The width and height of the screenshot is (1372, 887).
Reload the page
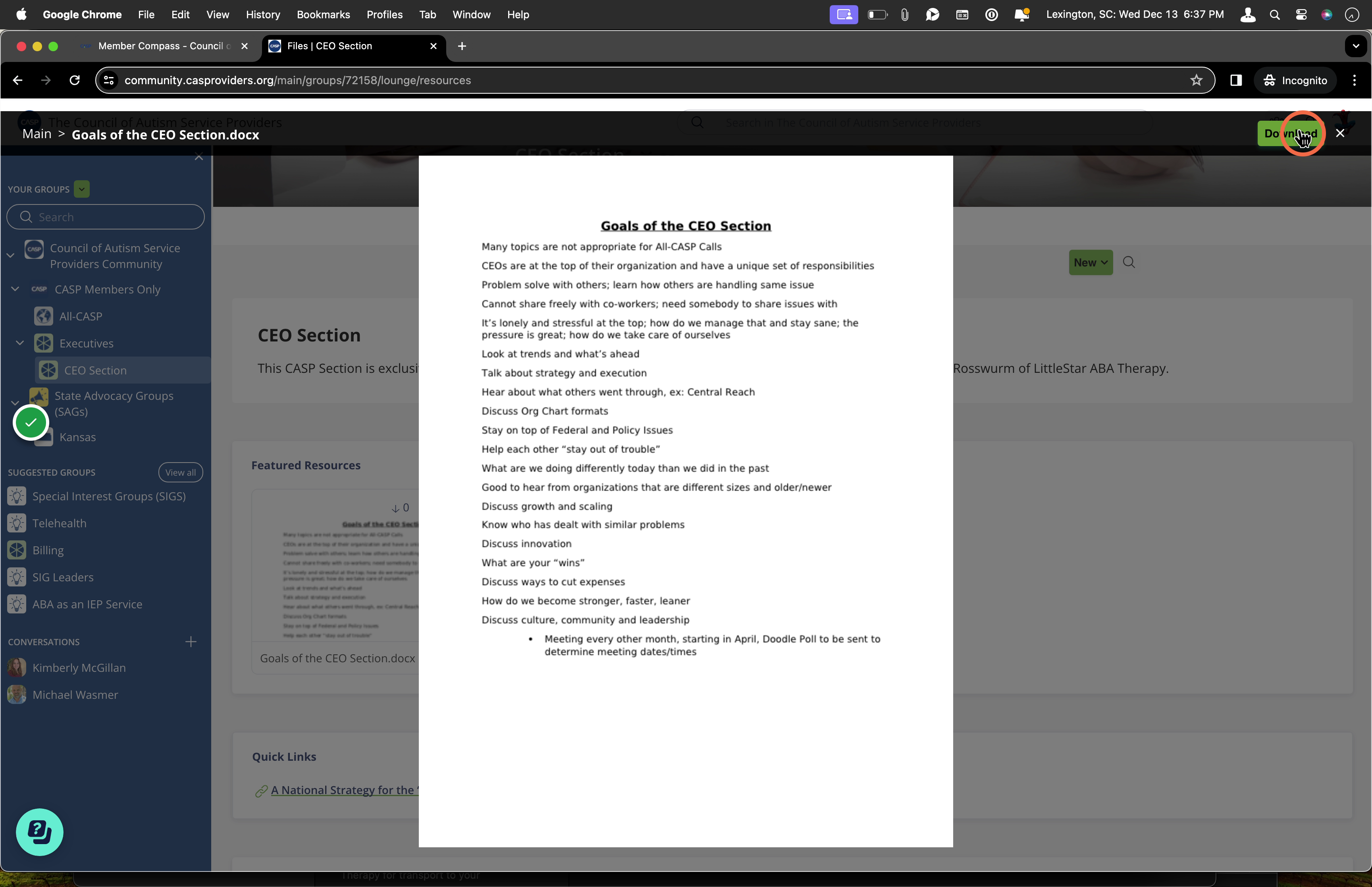74,80
